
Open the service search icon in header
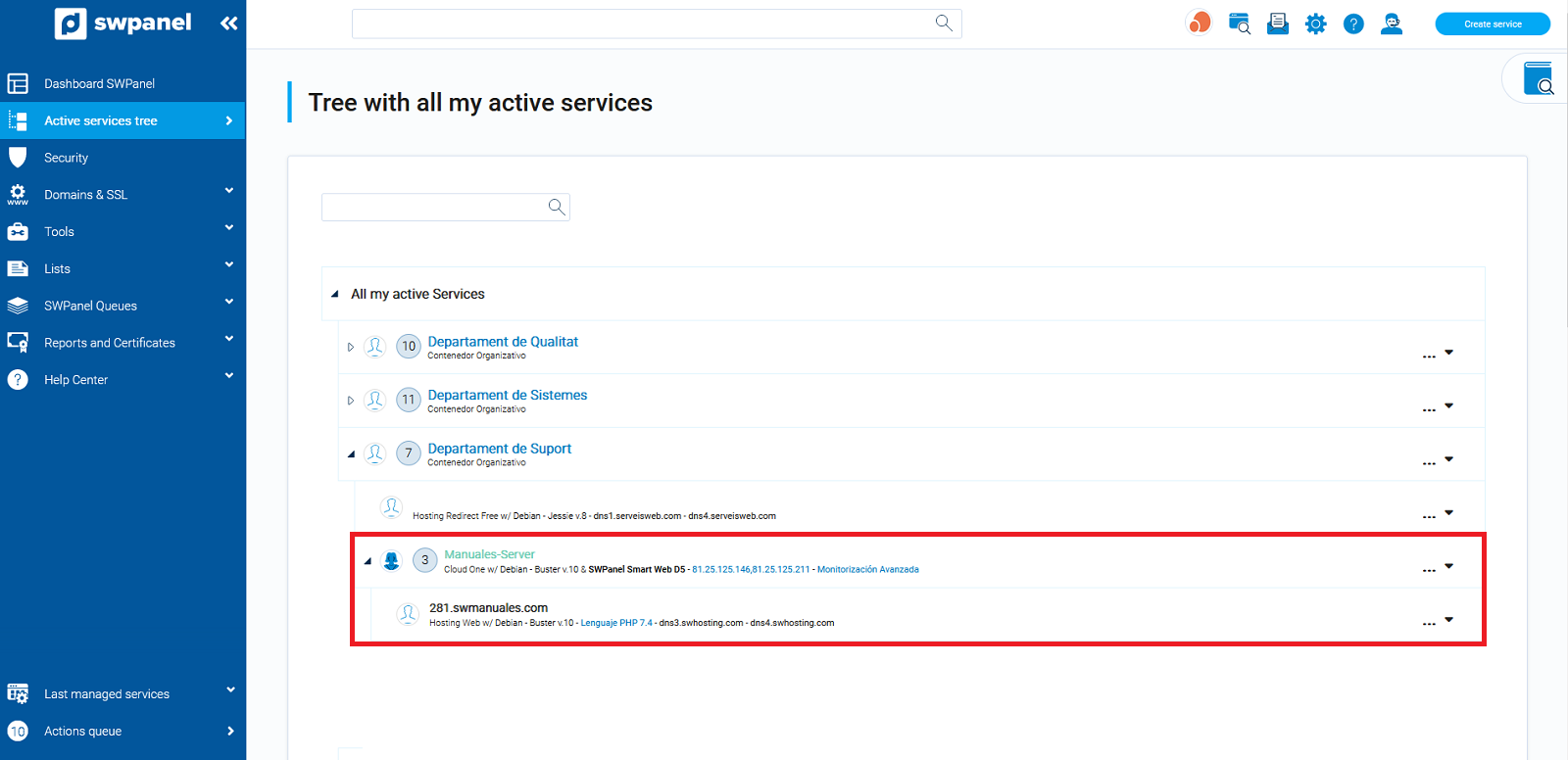1240,24
